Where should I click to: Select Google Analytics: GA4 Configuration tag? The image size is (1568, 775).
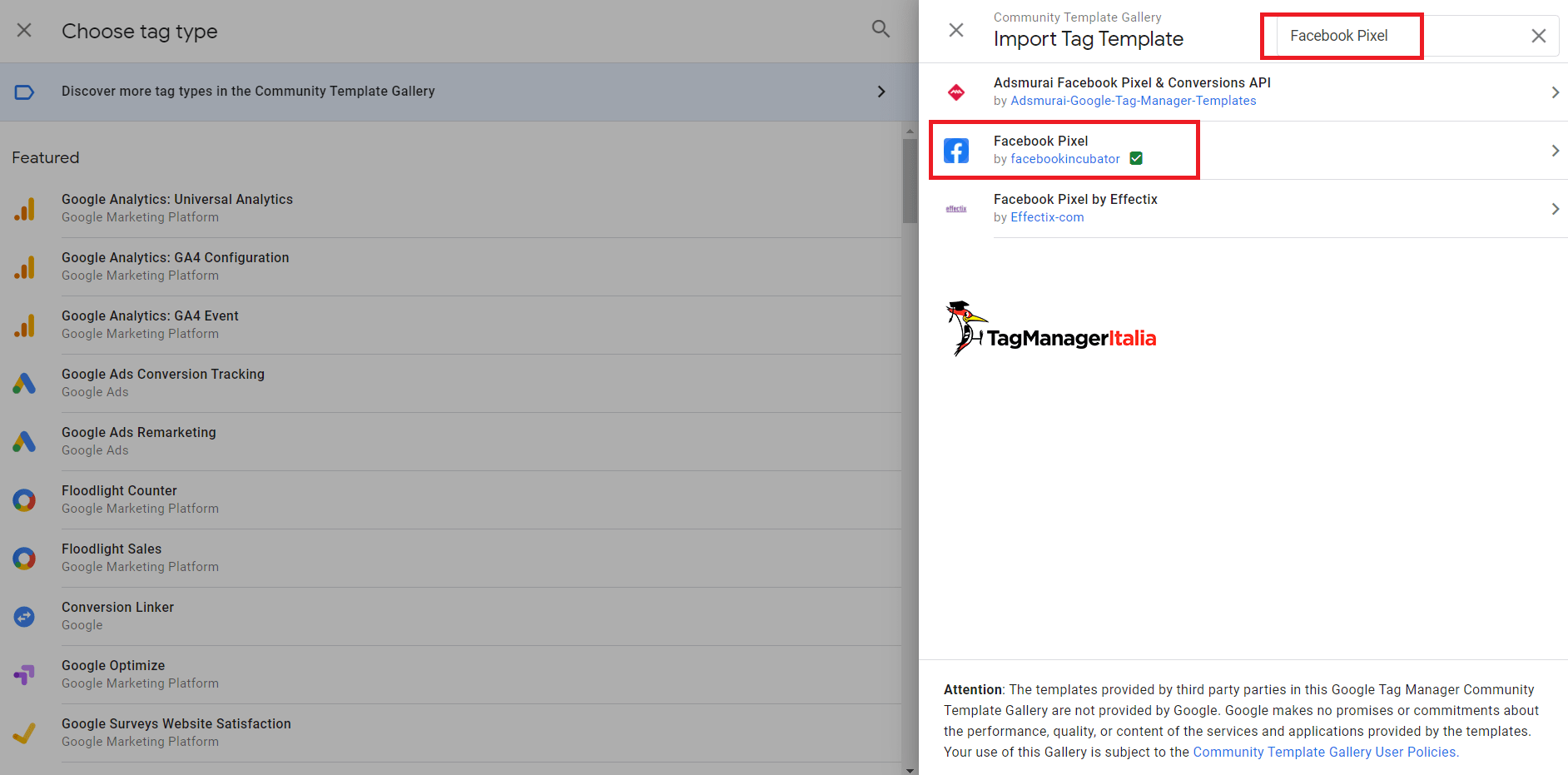(x=450, y=267)
